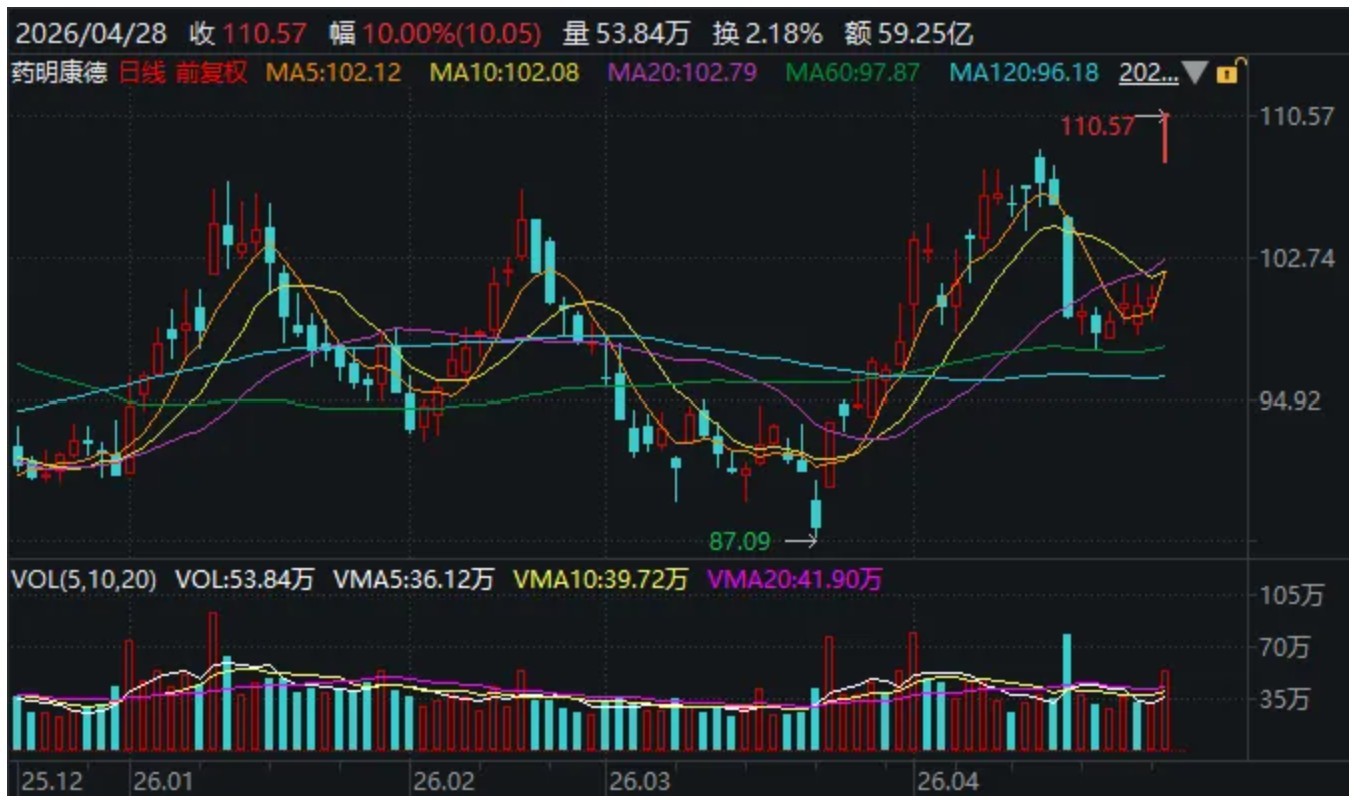Image resolution: width=1354 pixels, height=800 pixels.
Task: Click the 110.57 high price marker
Action: pyautogui.click(x=1097, y=126)
